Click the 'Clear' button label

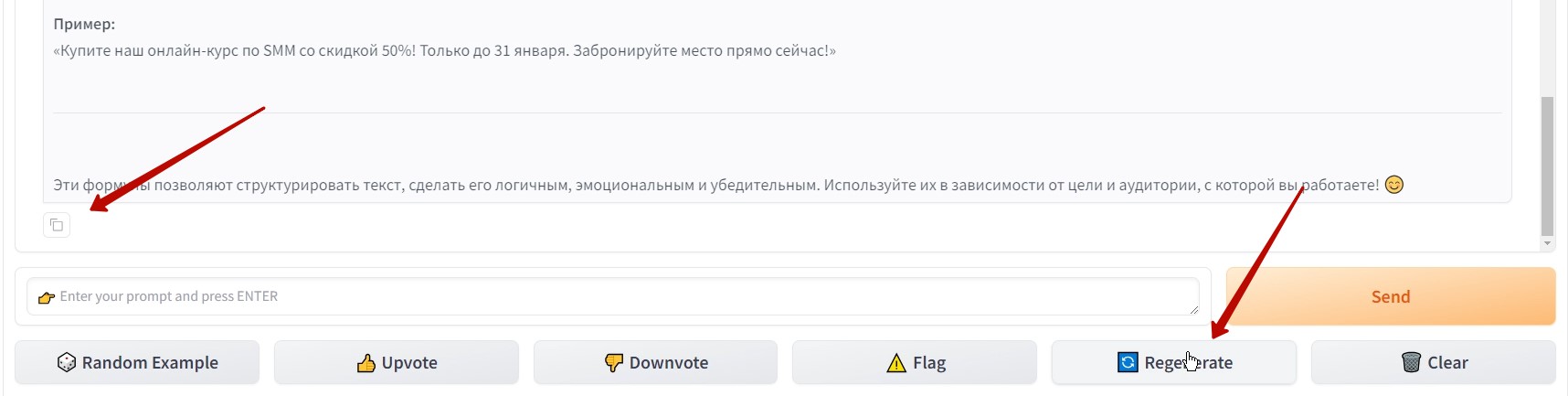pyautogui.click(x=1447, y=363)
